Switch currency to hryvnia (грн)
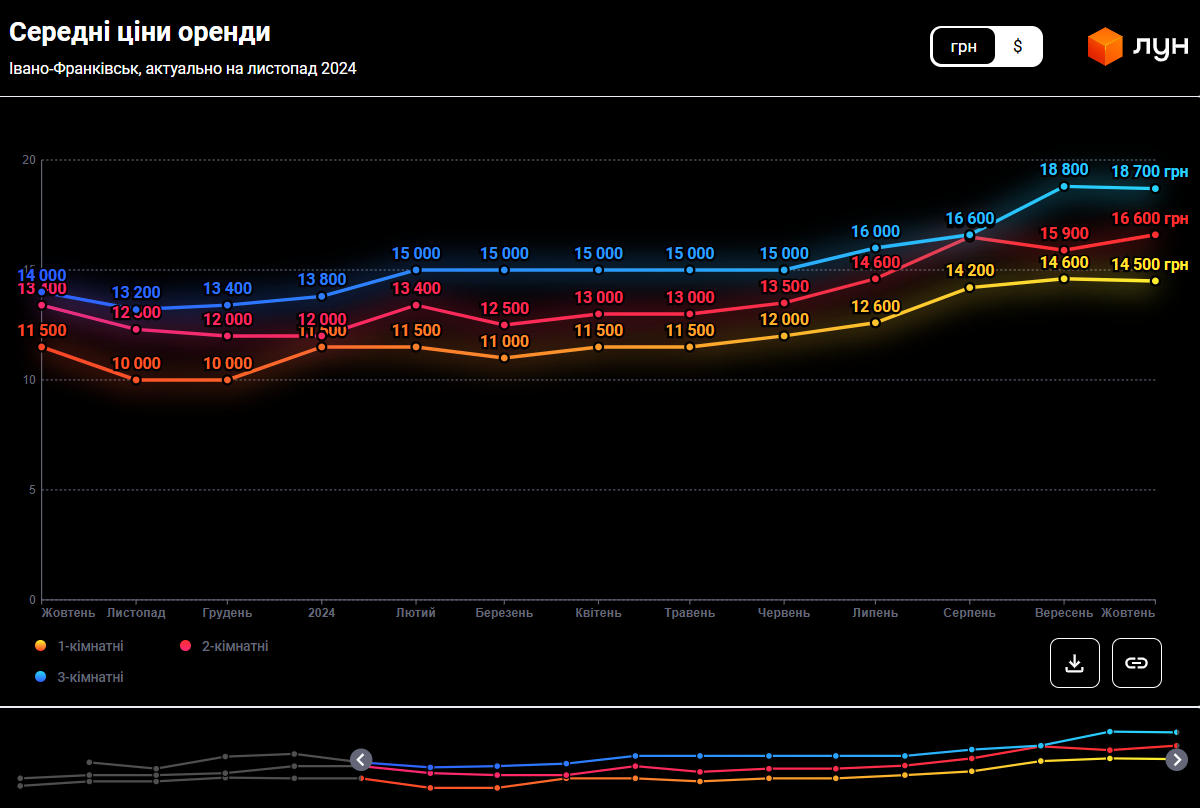 pos(964,46)
